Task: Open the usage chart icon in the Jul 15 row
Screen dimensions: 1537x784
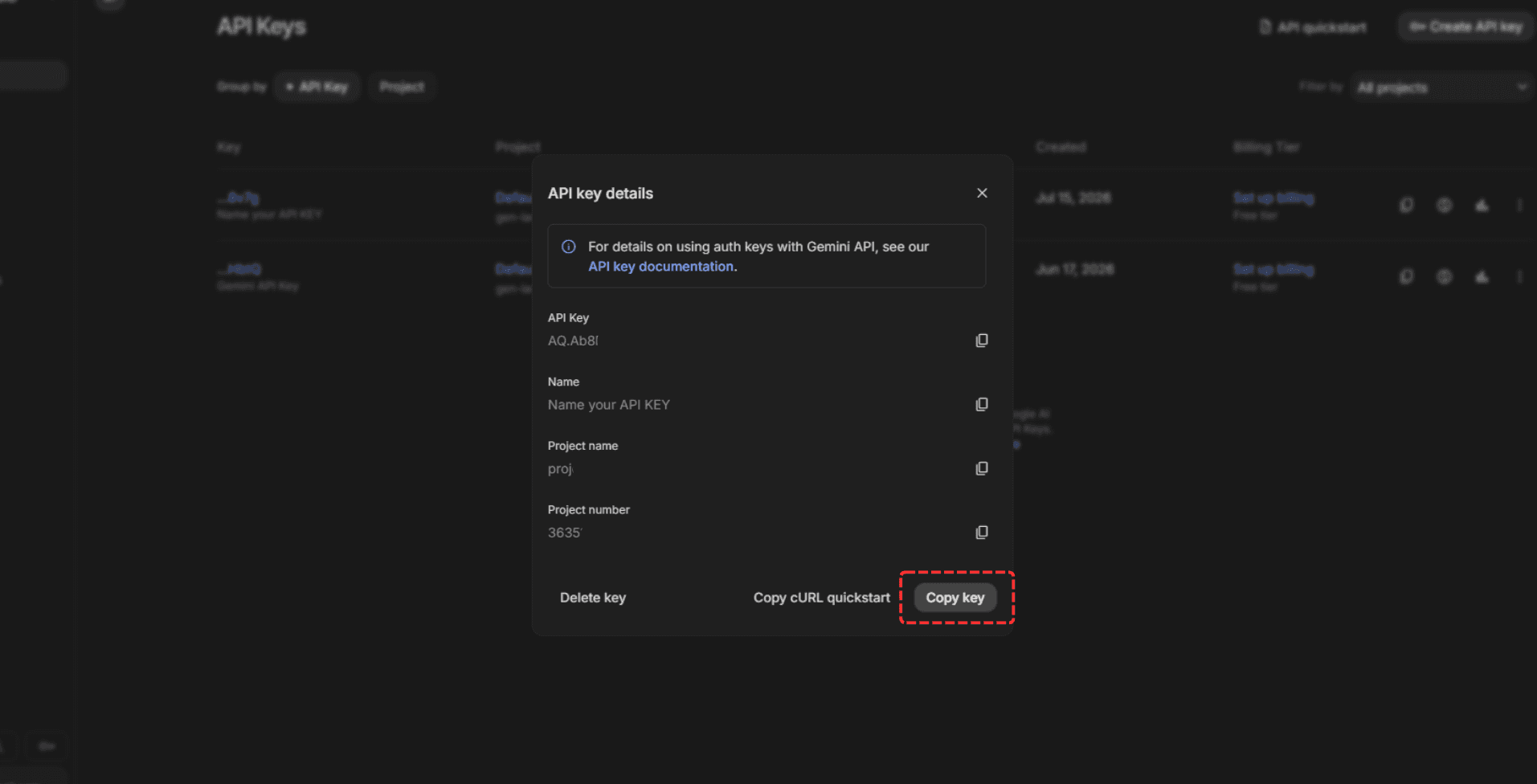Action: pyautogui.click(x=1482, y=205)
